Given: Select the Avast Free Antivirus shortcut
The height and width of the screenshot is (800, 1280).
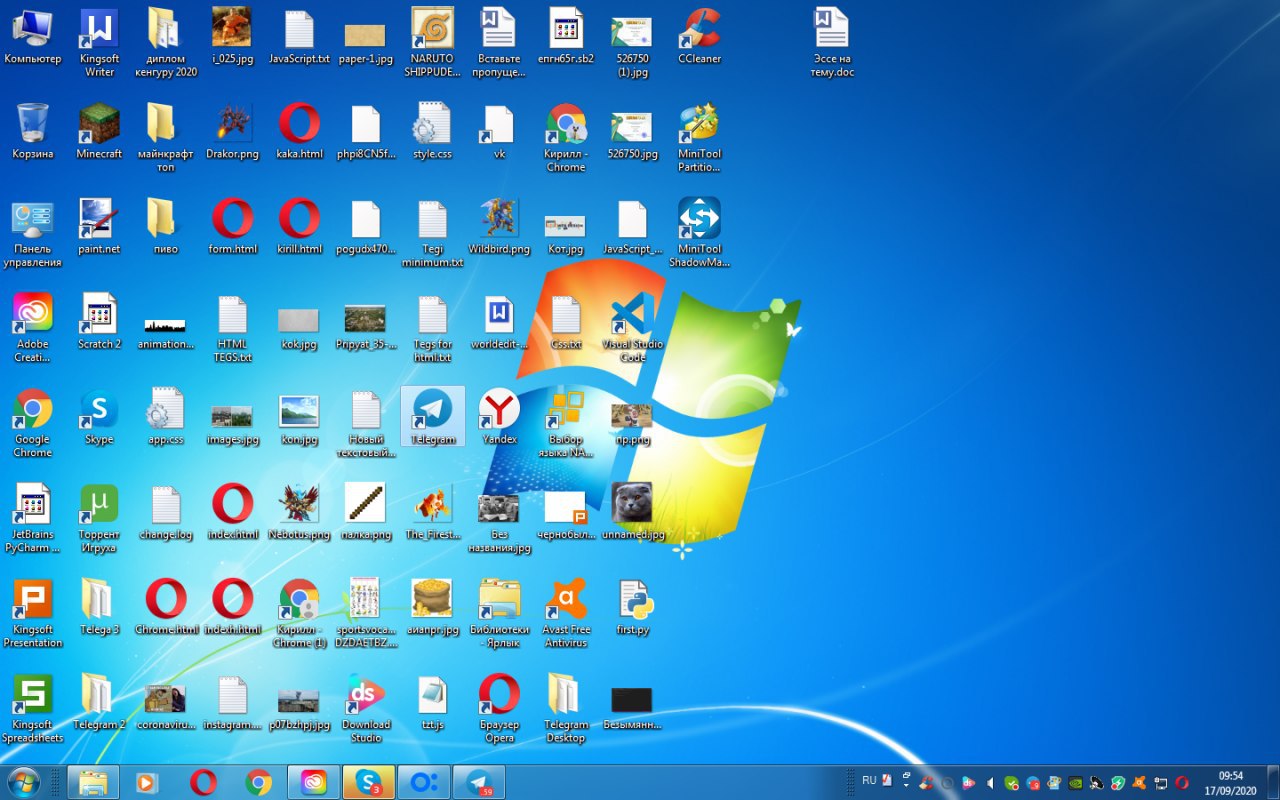Looking at the screenshot, I should [566, 613].
